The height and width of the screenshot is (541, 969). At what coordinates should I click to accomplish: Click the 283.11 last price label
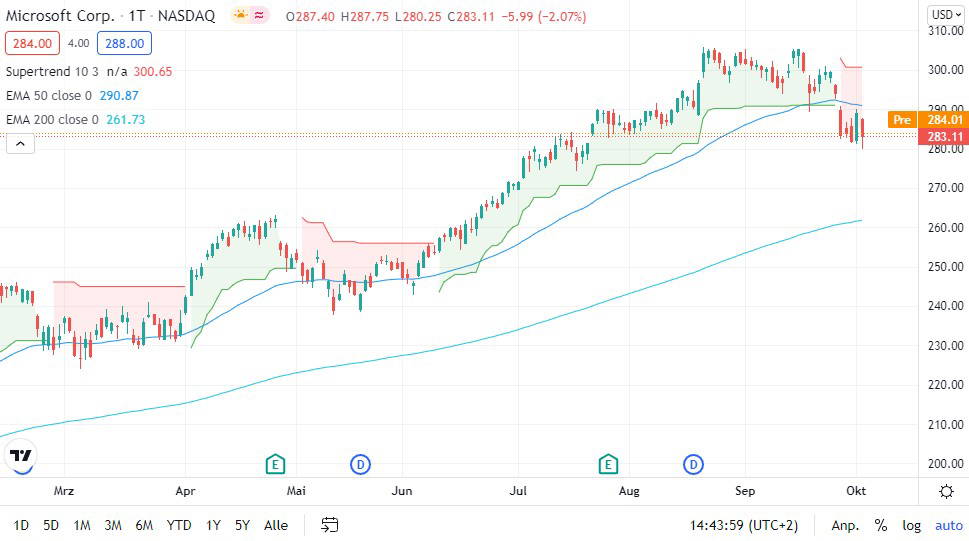[942, 137]
